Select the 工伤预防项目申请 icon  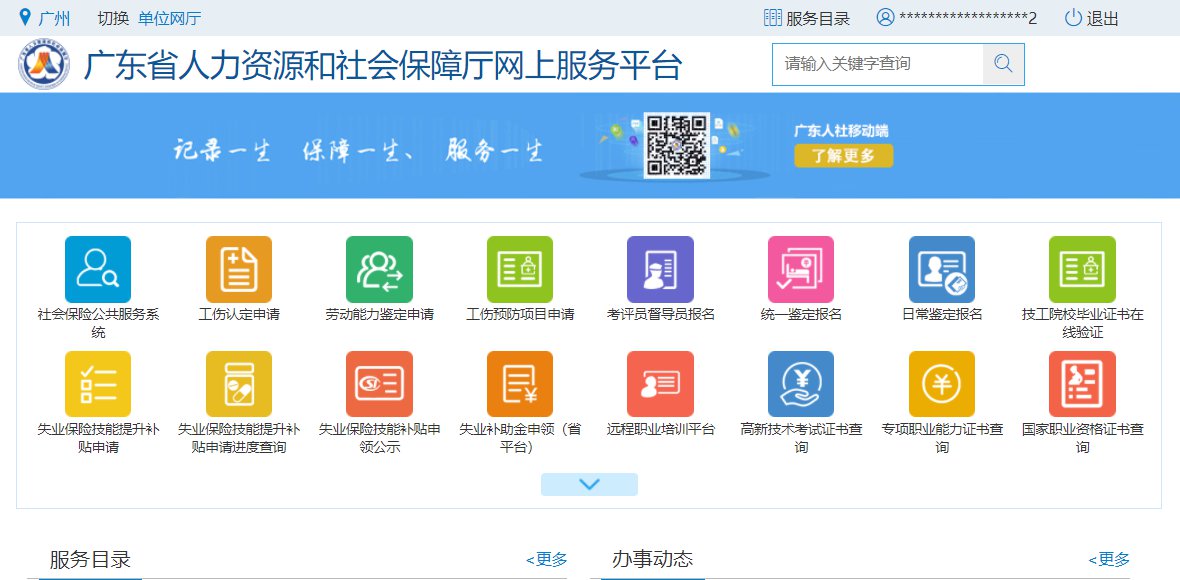click(x=520, y=269)
